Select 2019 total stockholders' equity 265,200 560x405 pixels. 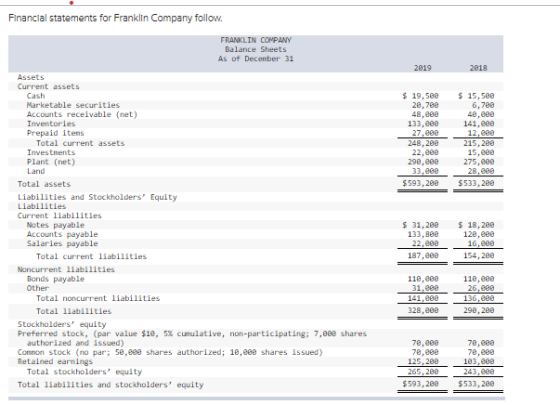pyautogui.click(x=423, y=372)
